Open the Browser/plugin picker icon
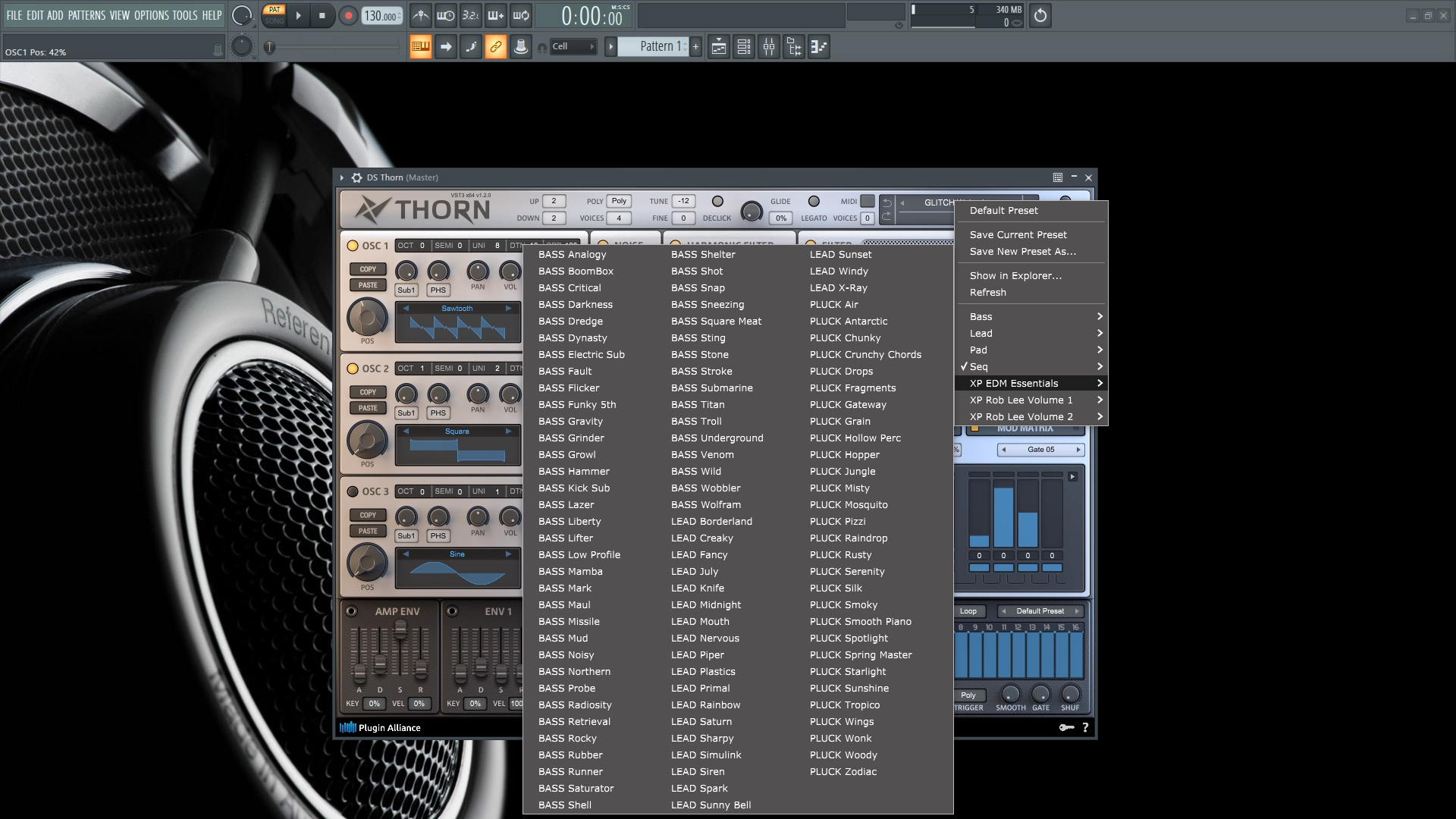The width and height of the screenshot is (1456, 819). pos(794,47)
